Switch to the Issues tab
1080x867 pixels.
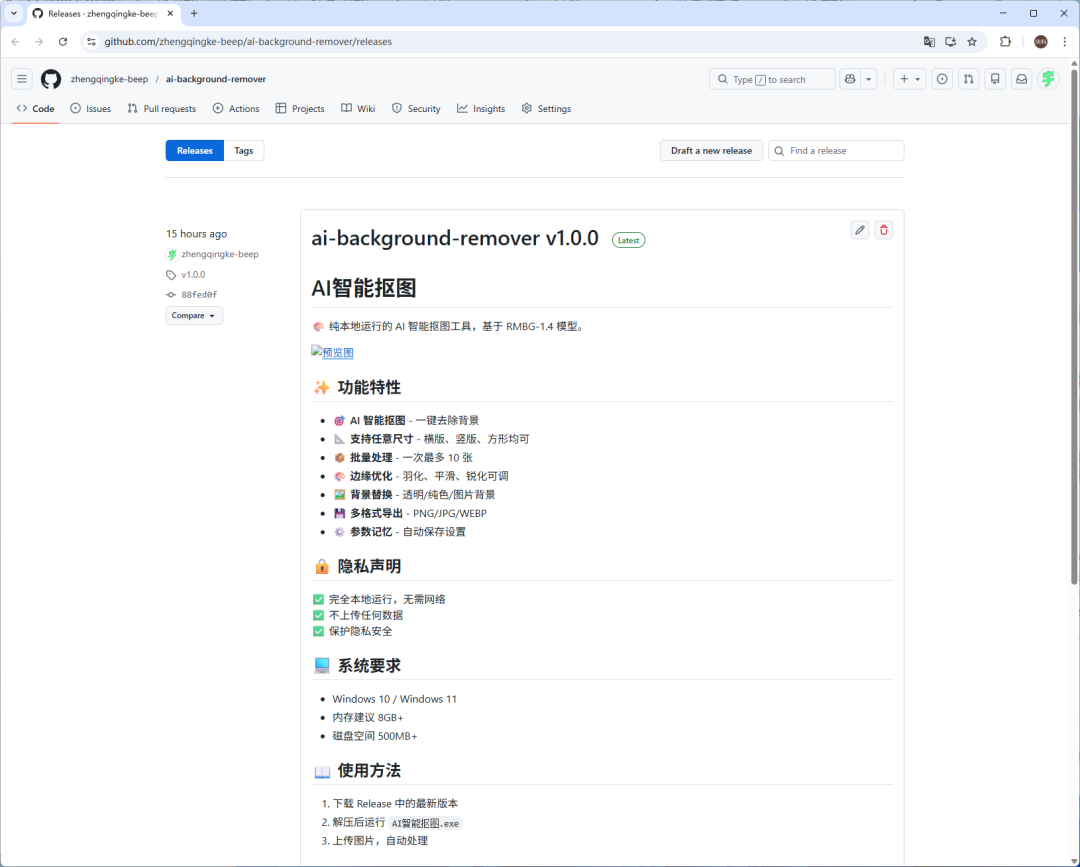tap(90, 109)
